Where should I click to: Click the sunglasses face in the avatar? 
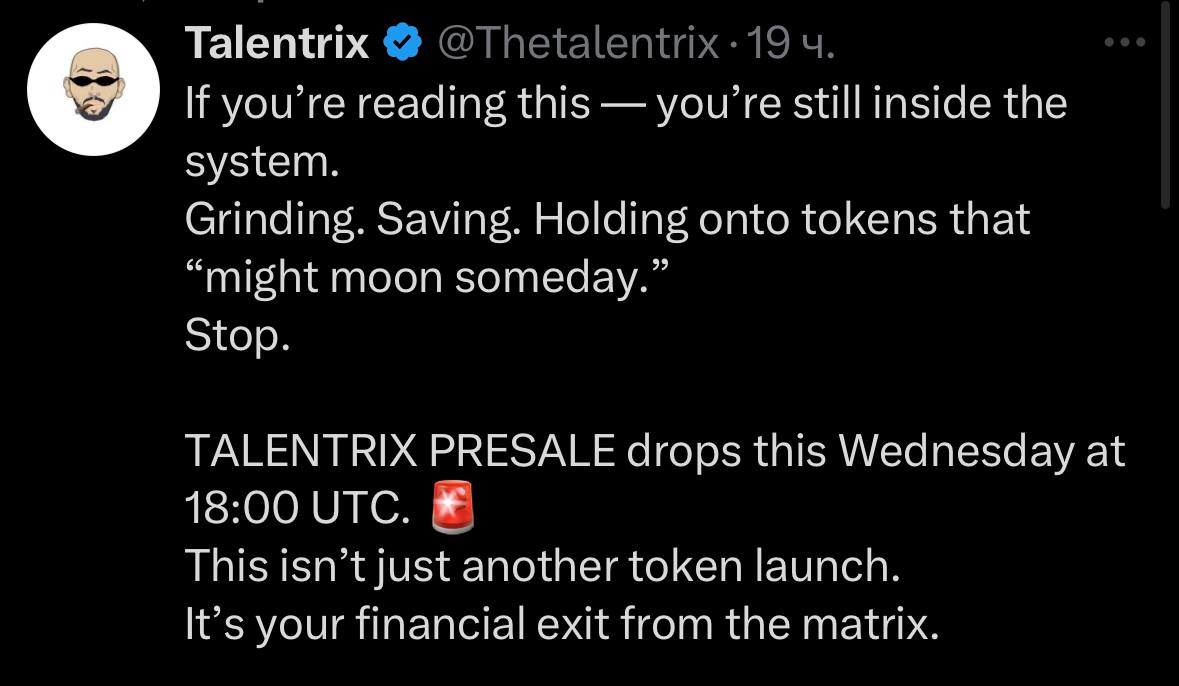[93, 84]
